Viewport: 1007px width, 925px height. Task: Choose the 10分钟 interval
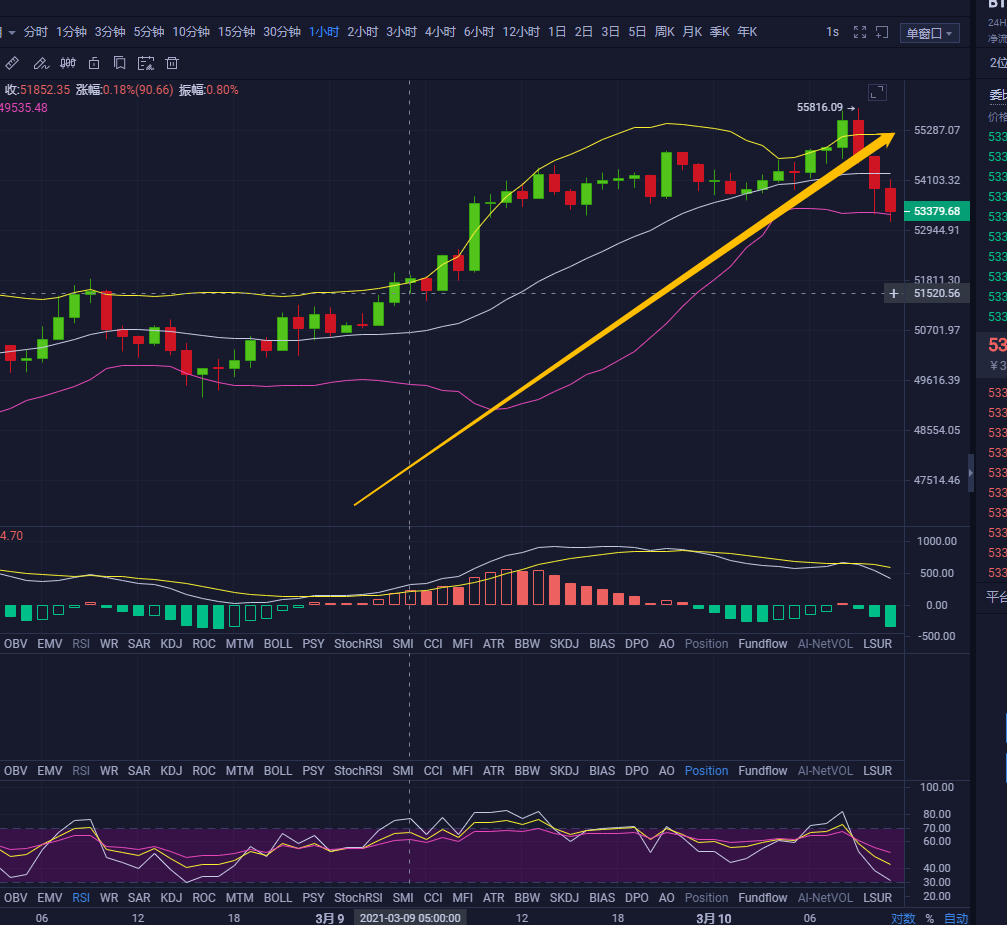pos(191,32)
